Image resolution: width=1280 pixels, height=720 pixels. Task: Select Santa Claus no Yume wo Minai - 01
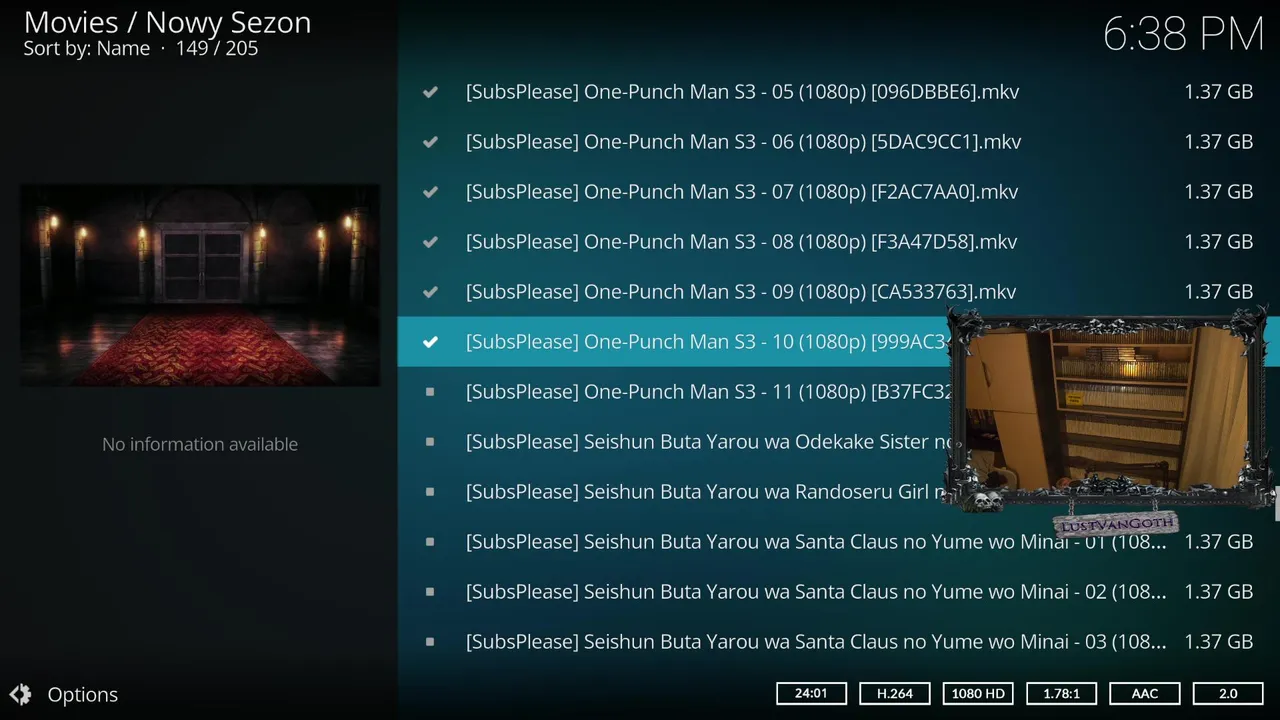838,542
